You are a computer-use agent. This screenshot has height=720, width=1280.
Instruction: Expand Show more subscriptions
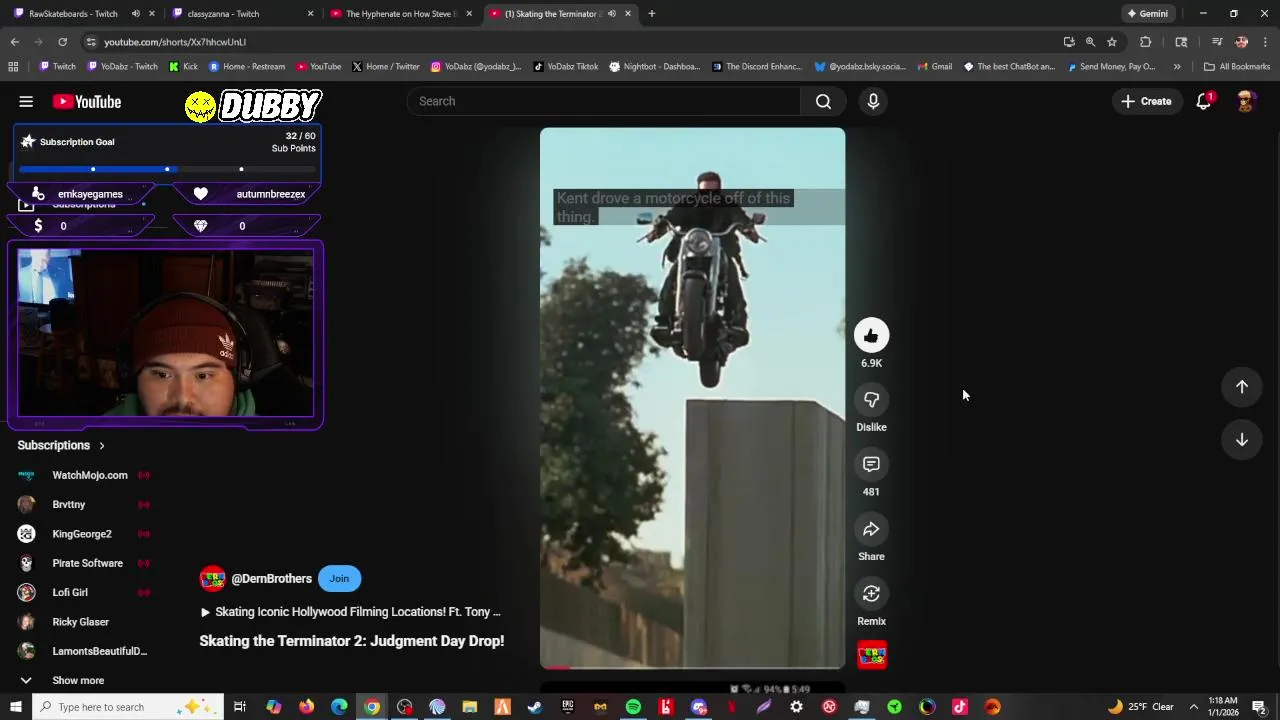click(x=78, y=680)
